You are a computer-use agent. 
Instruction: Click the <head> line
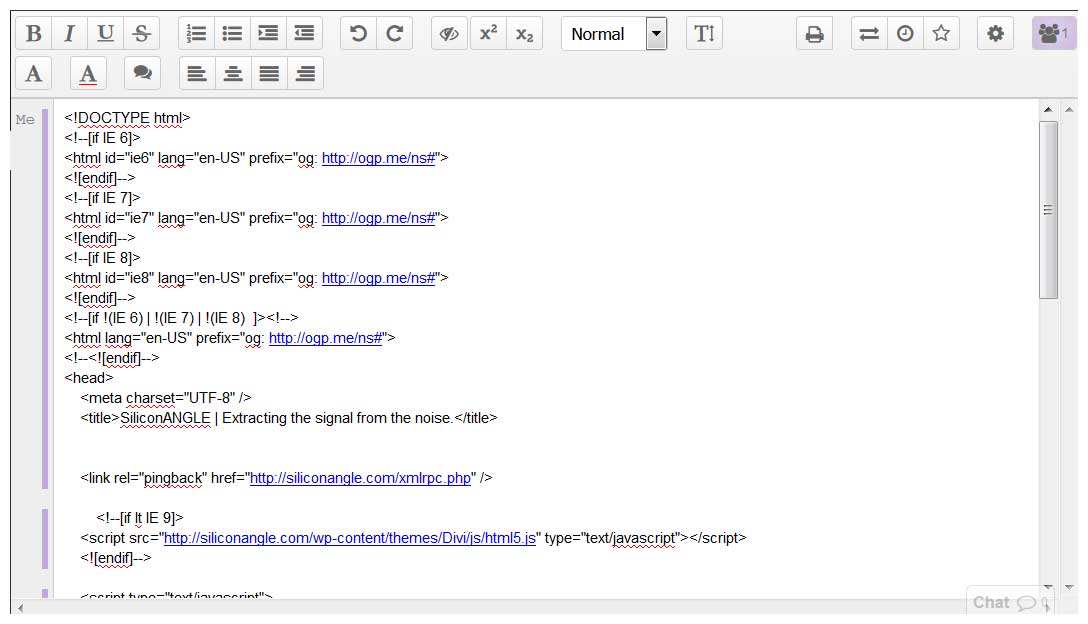pyautogui.click(x=89, y=378)
